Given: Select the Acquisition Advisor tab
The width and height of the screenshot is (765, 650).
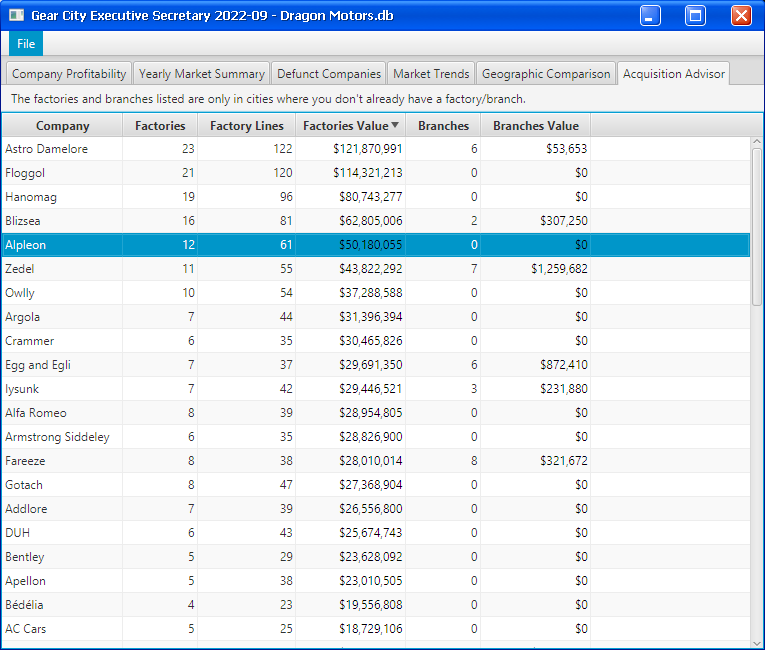Looking at the screenshot, I should pos(674,74).
